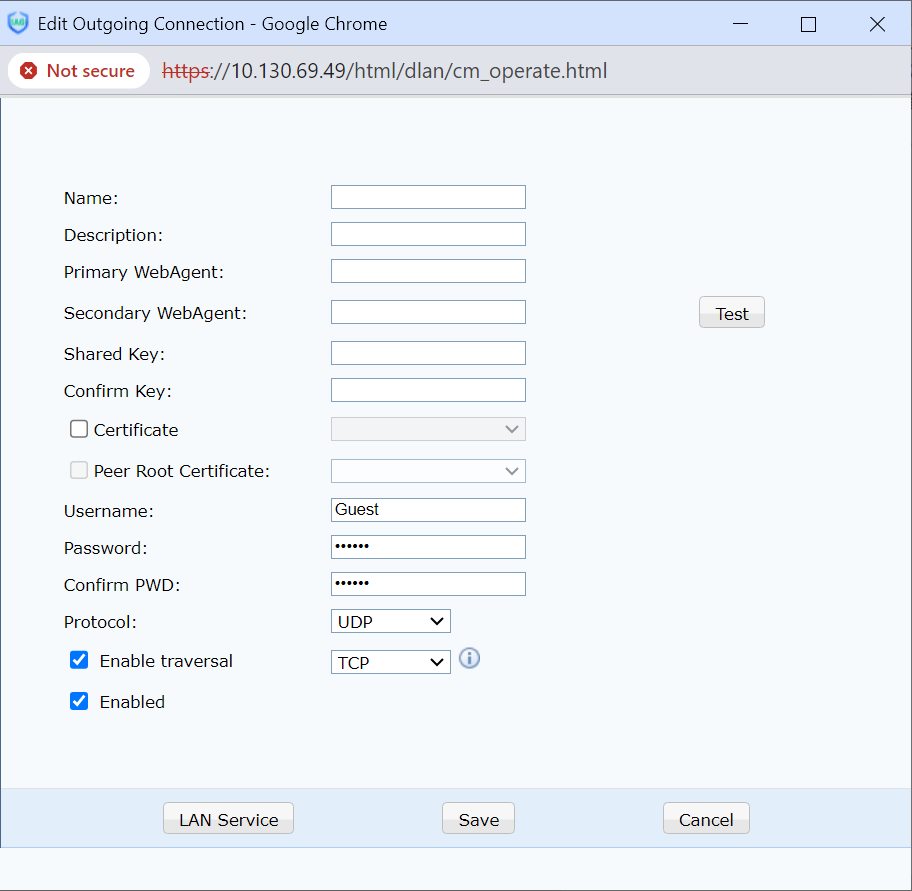Image resolution: width=912 pixels, height=891 pixels.
Task: Focus the Name text field
Action: click(428, 197)
